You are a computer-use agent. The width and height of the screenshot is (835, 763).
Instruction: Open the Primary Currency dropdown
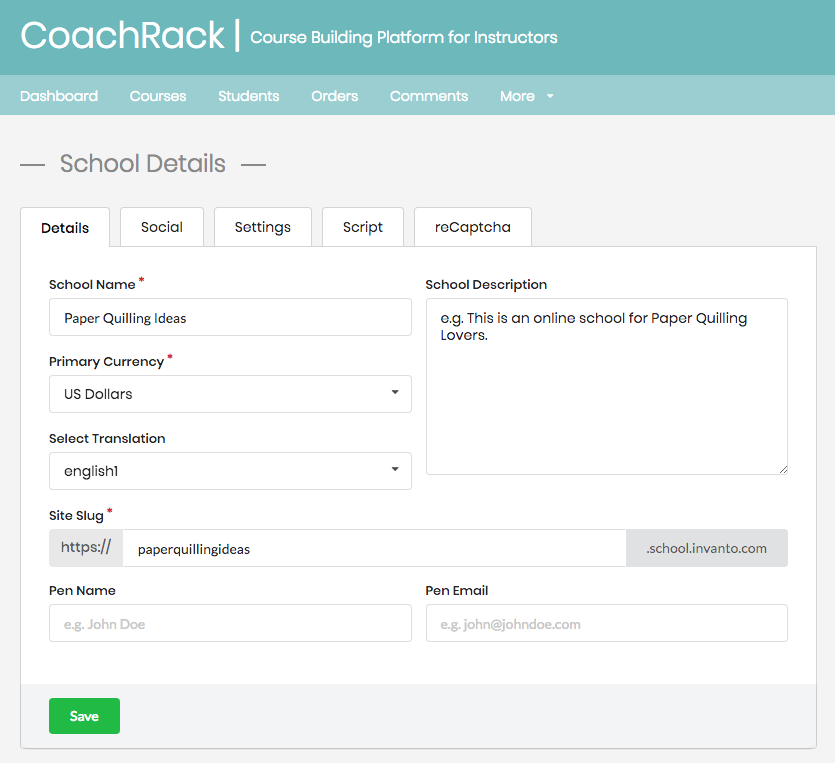click(230, 394)
